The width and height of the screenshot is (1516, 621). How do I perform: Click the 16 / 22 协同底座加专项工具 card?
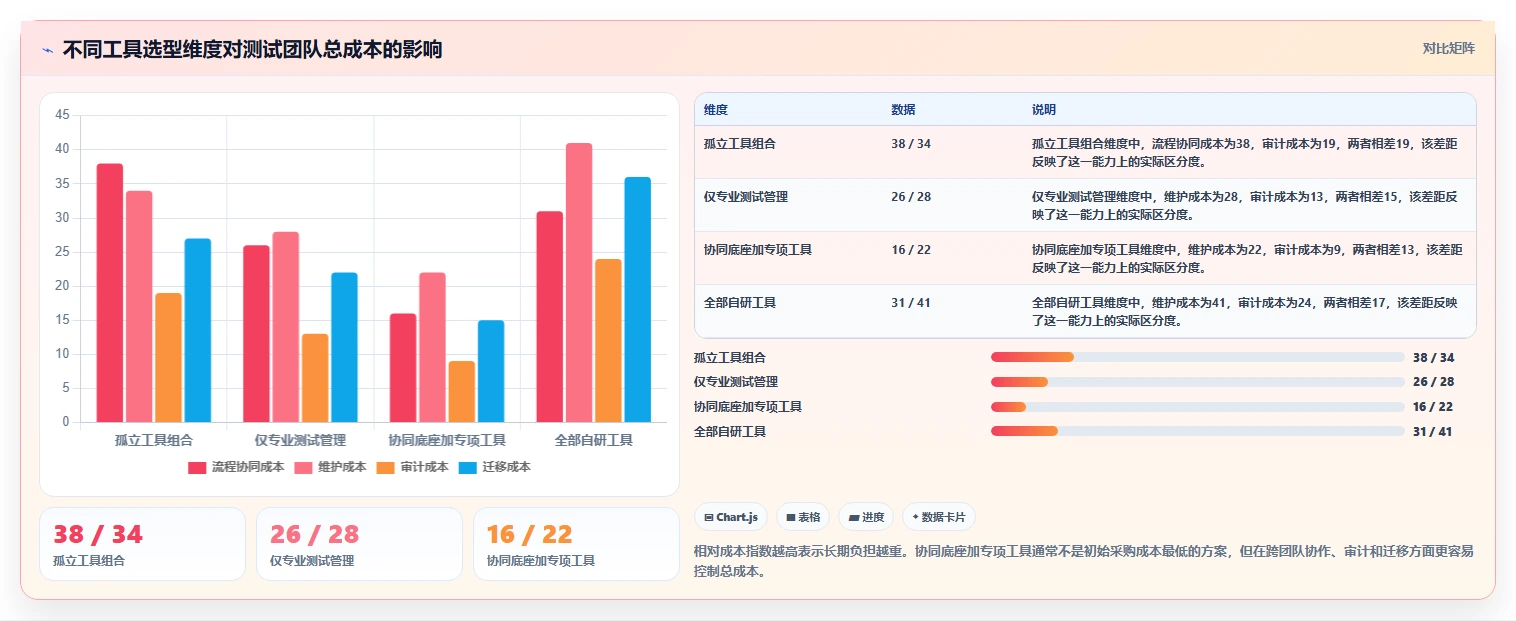pos(576,544)
